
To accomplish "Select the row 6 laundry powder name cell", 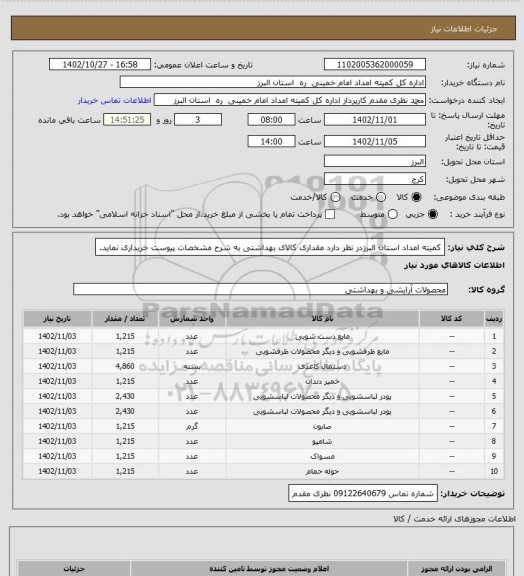I will tap(322, 411).
